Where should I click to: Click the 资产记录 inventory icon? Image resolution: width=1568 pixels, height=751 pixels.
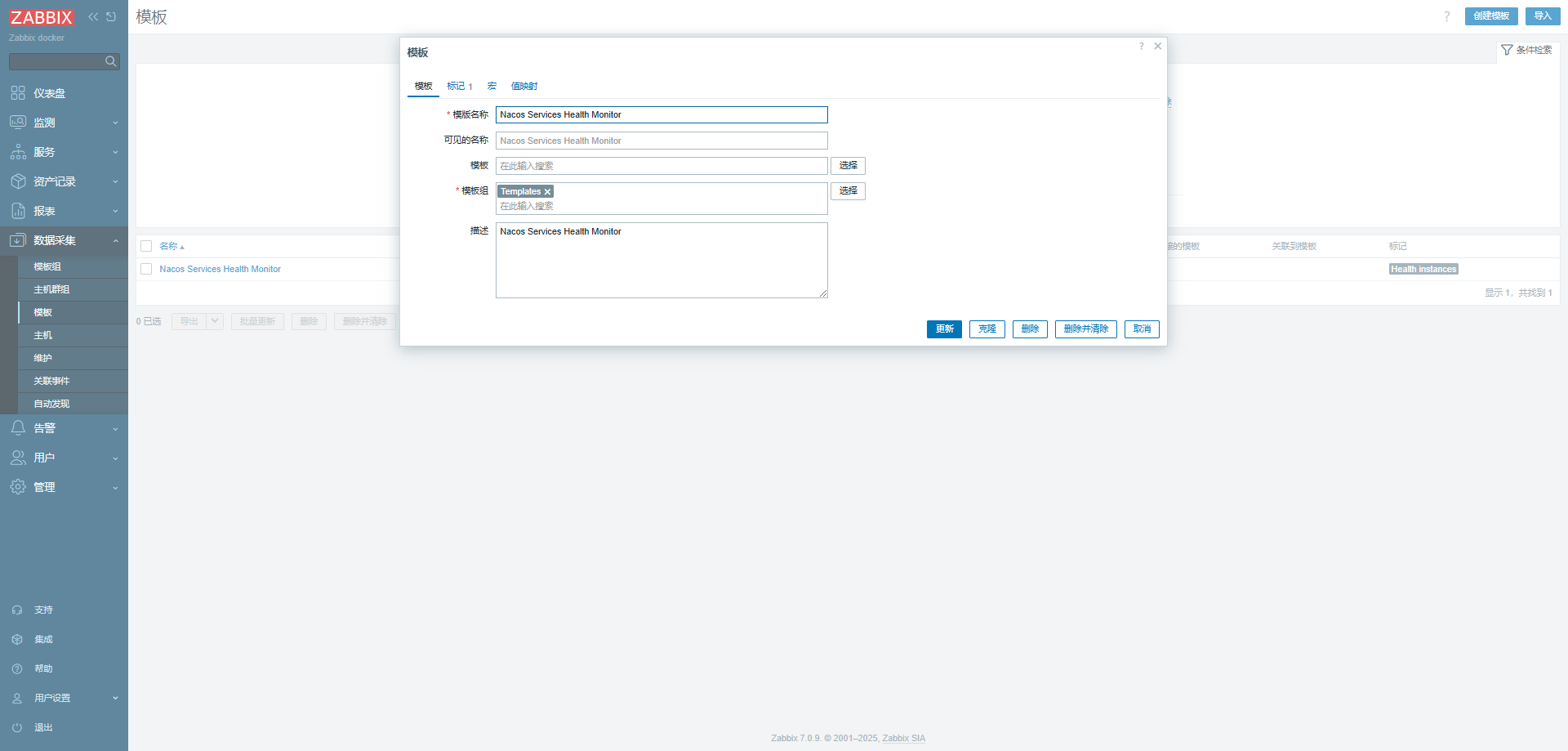tap(18, 181)
